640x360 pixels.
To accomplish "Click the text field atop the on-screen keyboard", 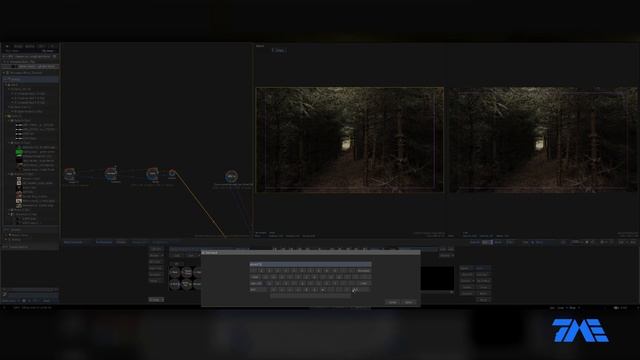I will [310, 264].
